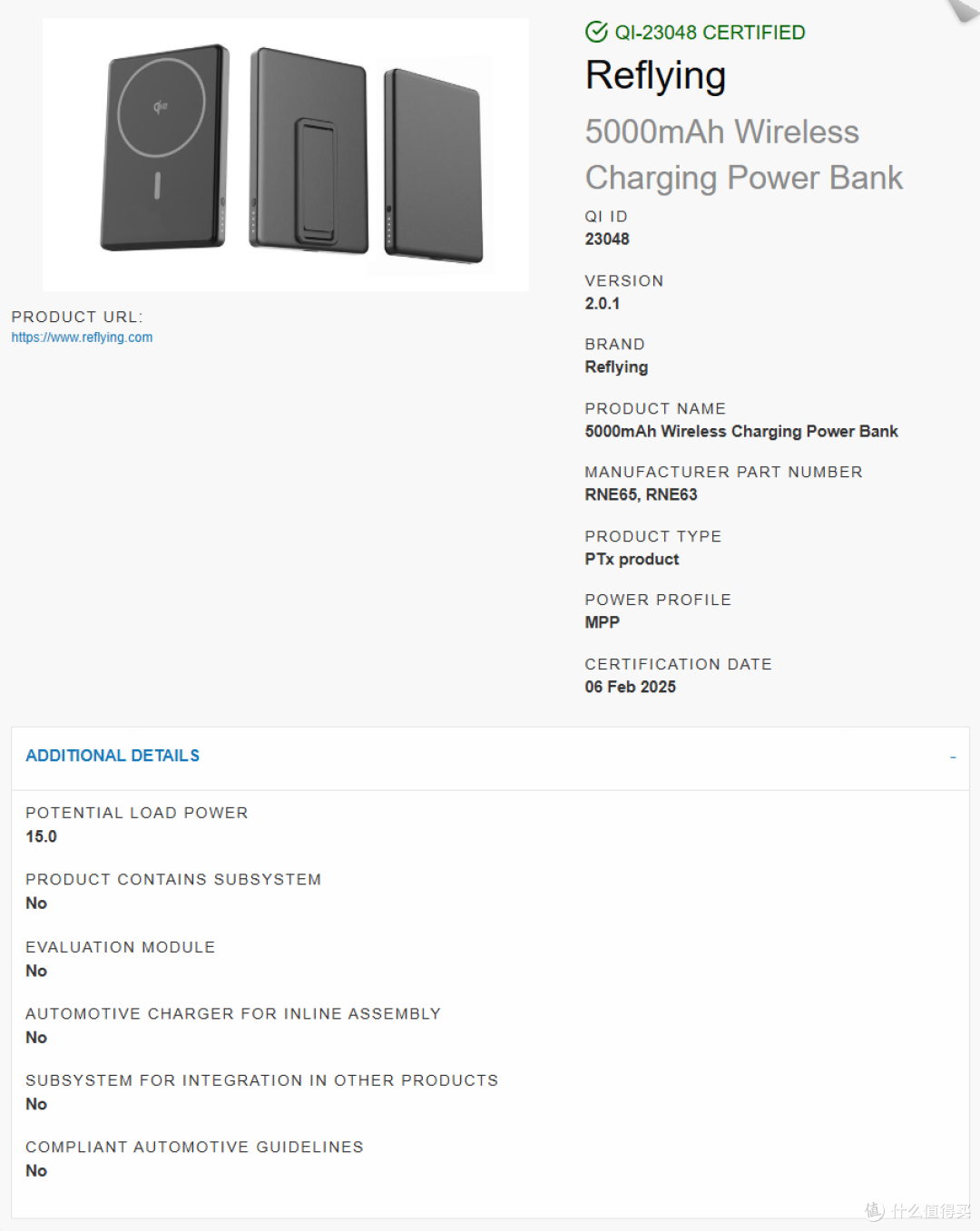Click the part number RNE65, RNE63

(x=641, y=495)
